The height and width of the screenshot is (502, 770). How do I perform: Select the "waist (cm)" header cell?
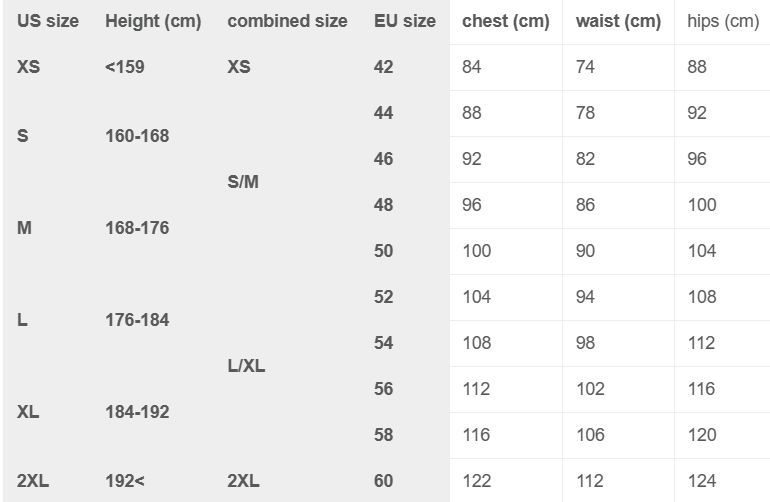(618, 21)
